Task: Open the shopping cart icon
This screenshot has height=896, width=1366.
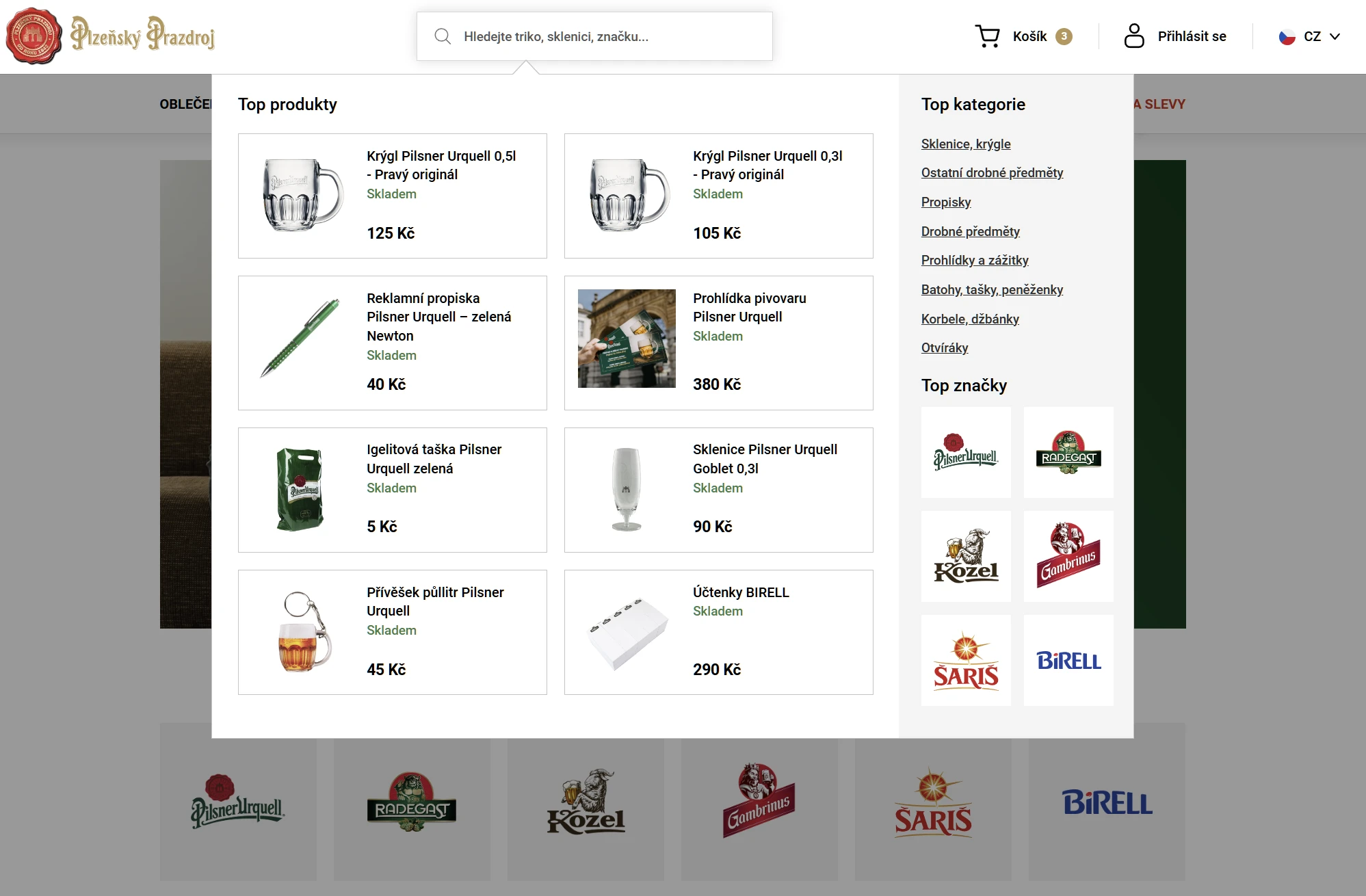Action: click(x=987, y=36)
